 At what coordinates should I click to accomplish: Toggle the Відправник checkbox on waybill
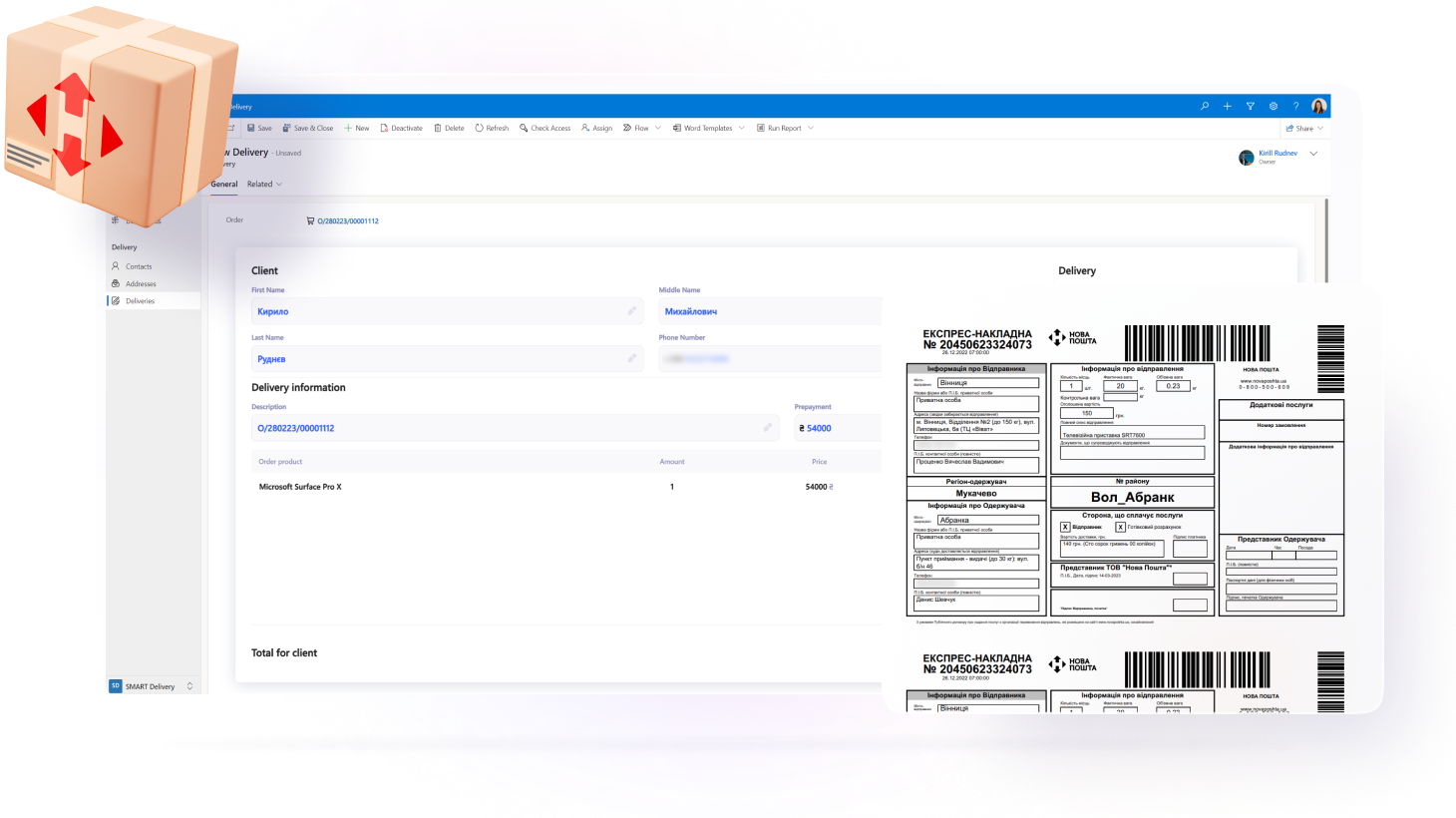[x=1065, y=527]
